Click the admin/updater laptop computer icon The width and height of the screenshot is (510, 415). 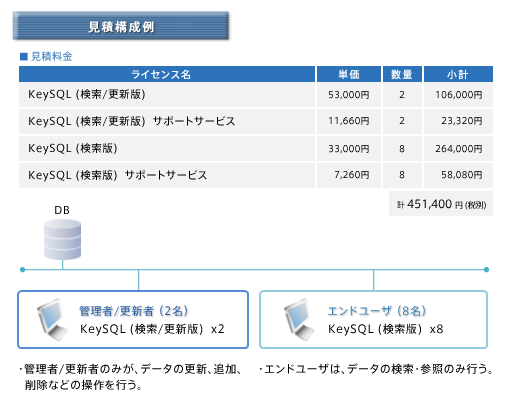[x=52, y=319]
